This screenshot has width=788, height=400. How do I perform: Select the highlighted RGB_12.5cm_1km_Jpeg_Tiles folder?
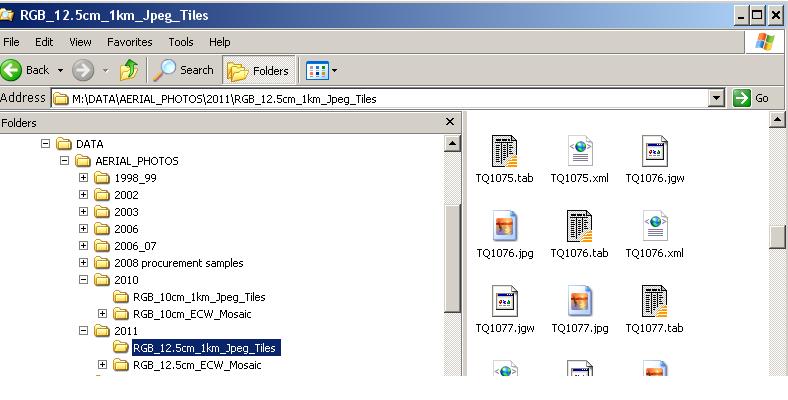point(206,348)
